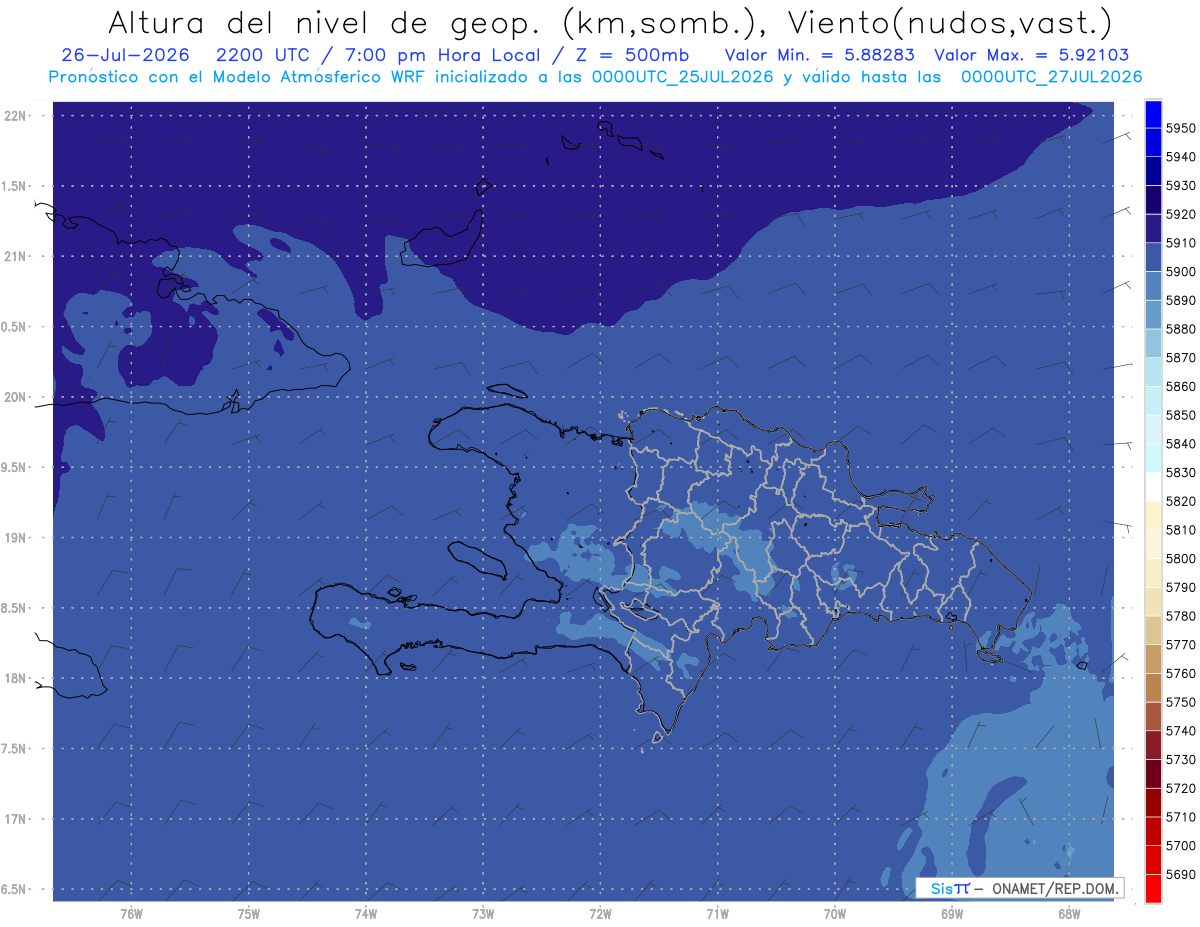Click the '20N' latitude label
The image size is (1200, 927).
(x=16, y=397)
